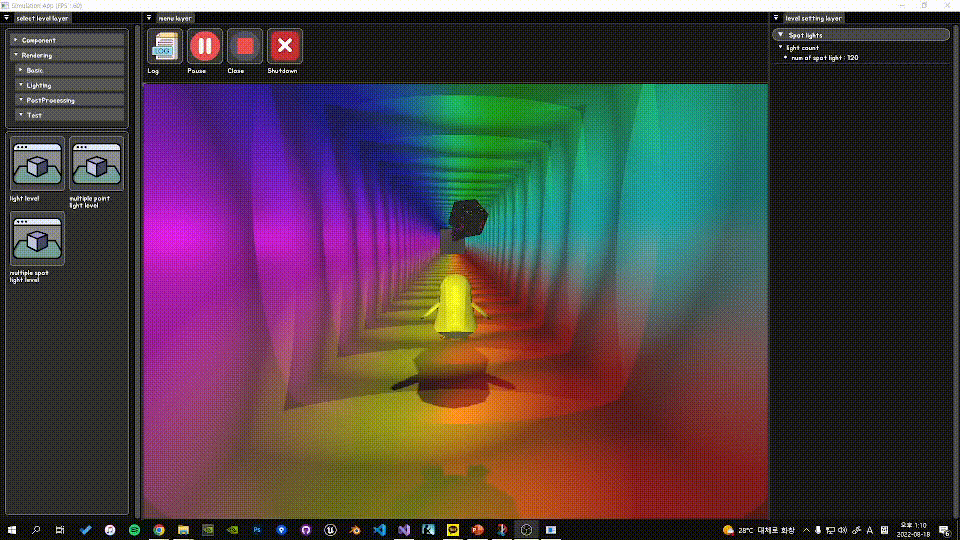
Task: Open the taskbar clock and date
Action: tap(913, 530)
